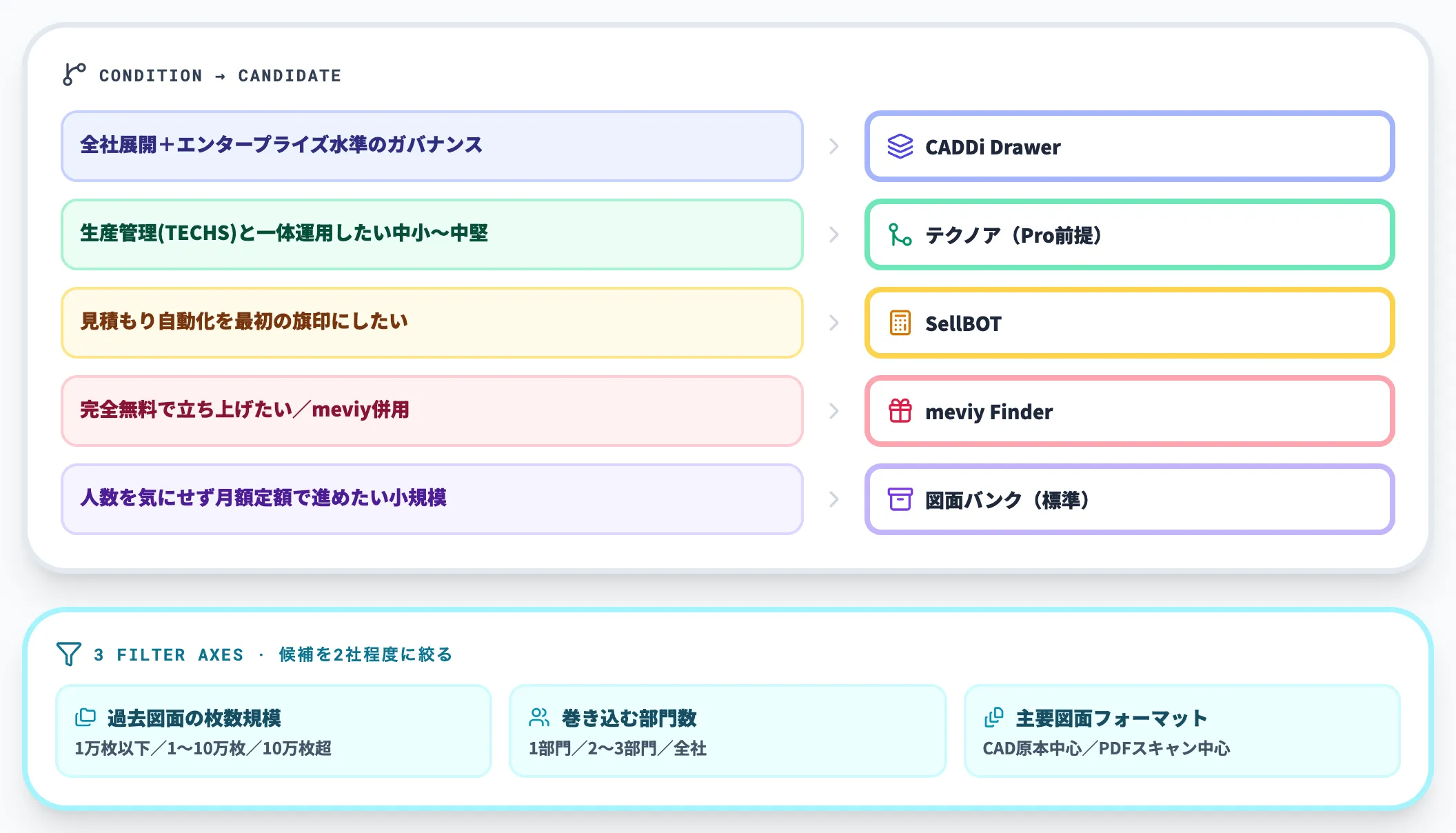Open the 図面バンク（標準） candidate card

pyautogui.click(x=1130, y=499)
